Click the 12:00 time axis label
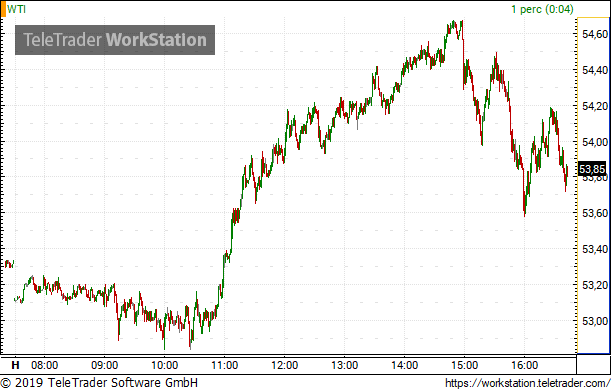The height and width of the screenshot is (392, 611). [284, 366]
